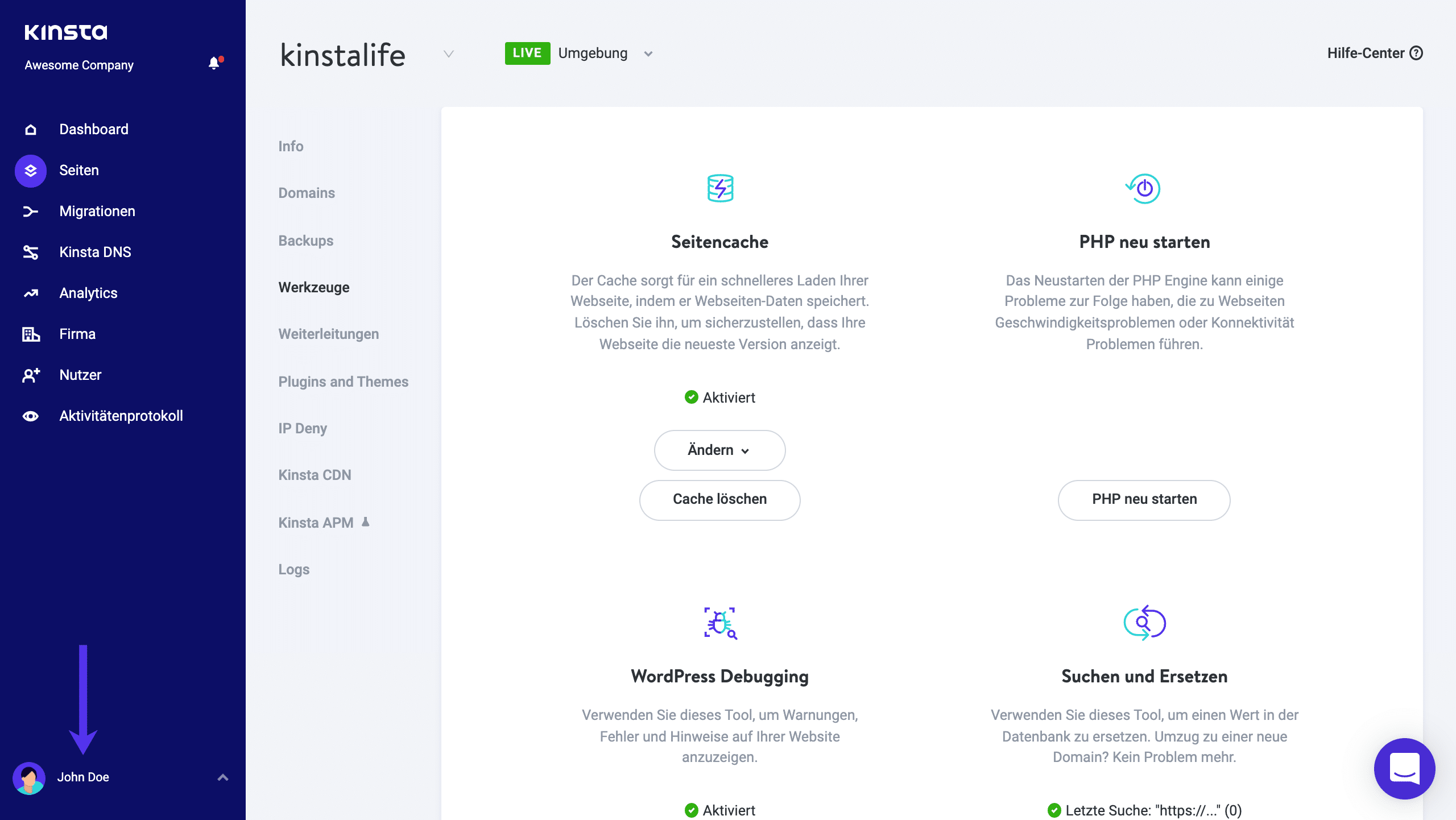Click the Firma building icon
Image resolution: width=1456 pixels, height=820 pixels.
point(31,334)
